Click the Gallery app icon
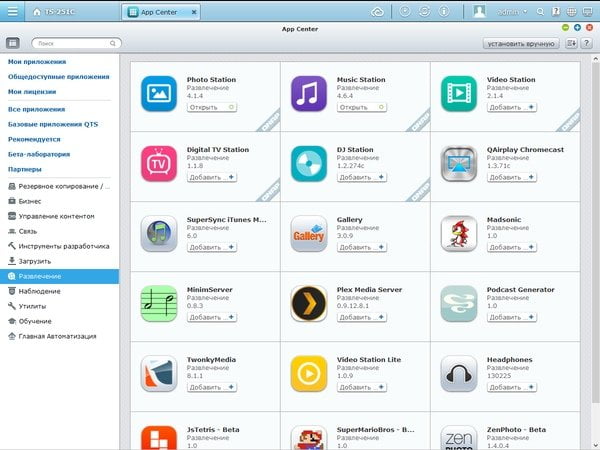 309,234
